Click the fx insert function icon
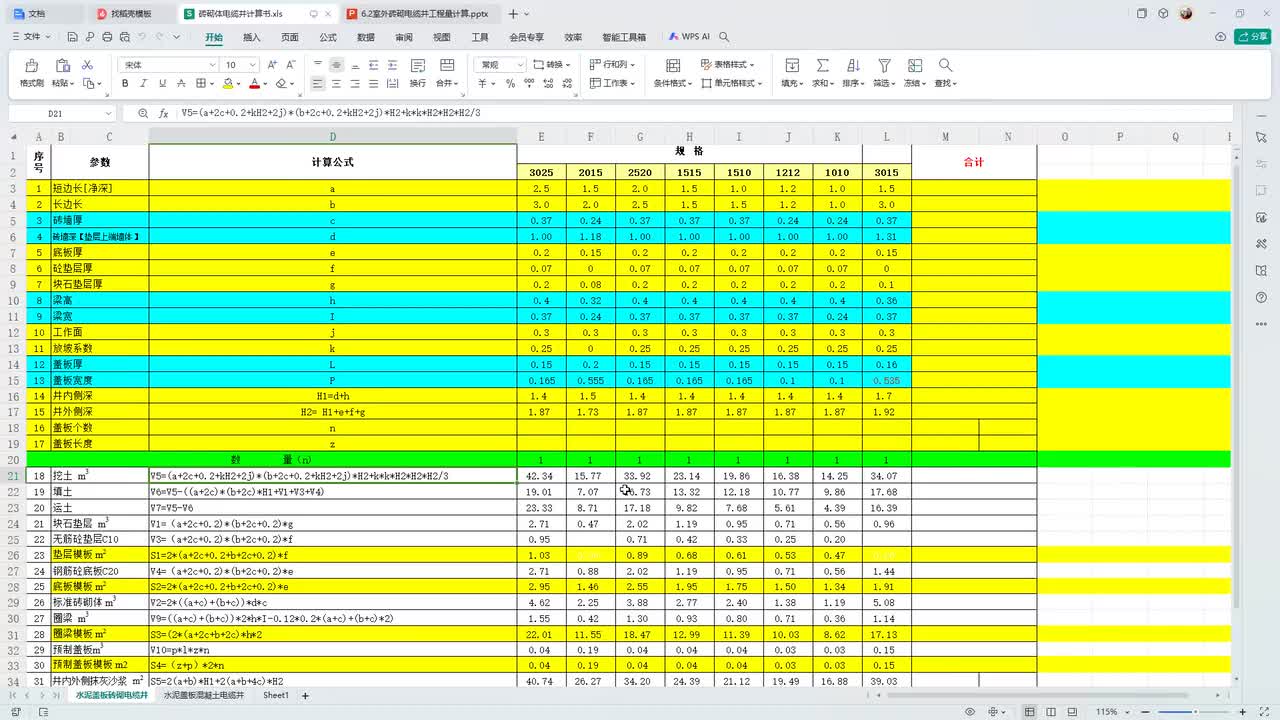This screenshot has height=720, width=1280. (x=164, y=113)
